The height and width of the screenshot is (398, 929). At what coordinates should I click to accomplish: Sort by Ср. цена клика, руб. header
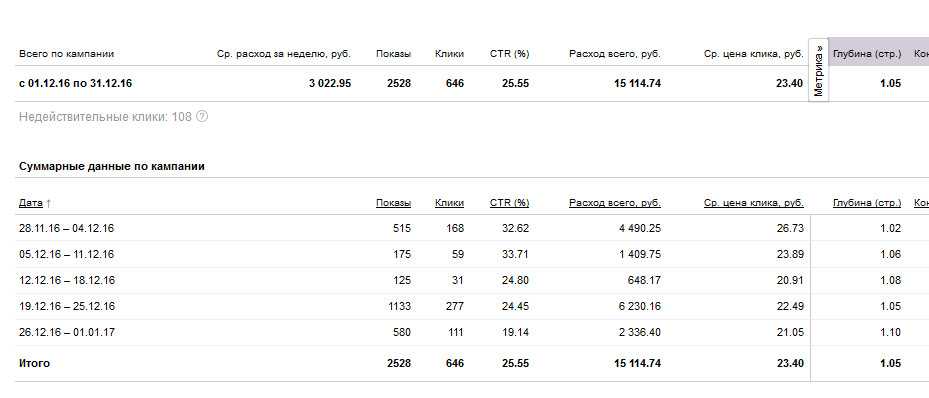click(x=754, y=203)
